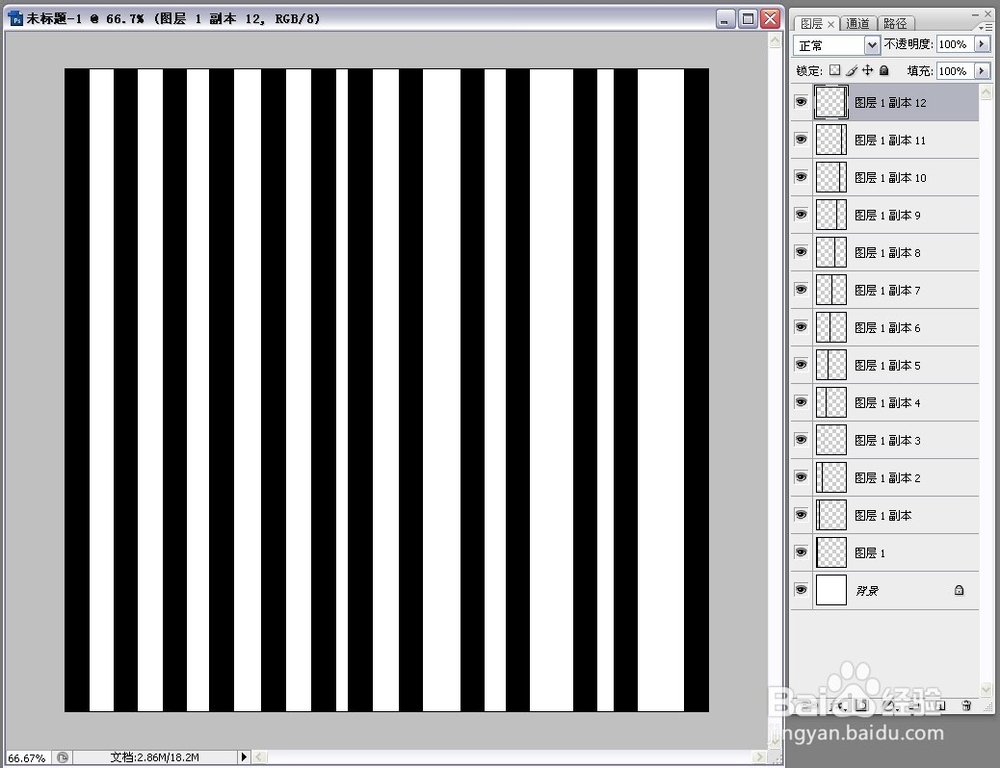Toggle visibility of 图层 1 副本 7

tap(801, 290)
